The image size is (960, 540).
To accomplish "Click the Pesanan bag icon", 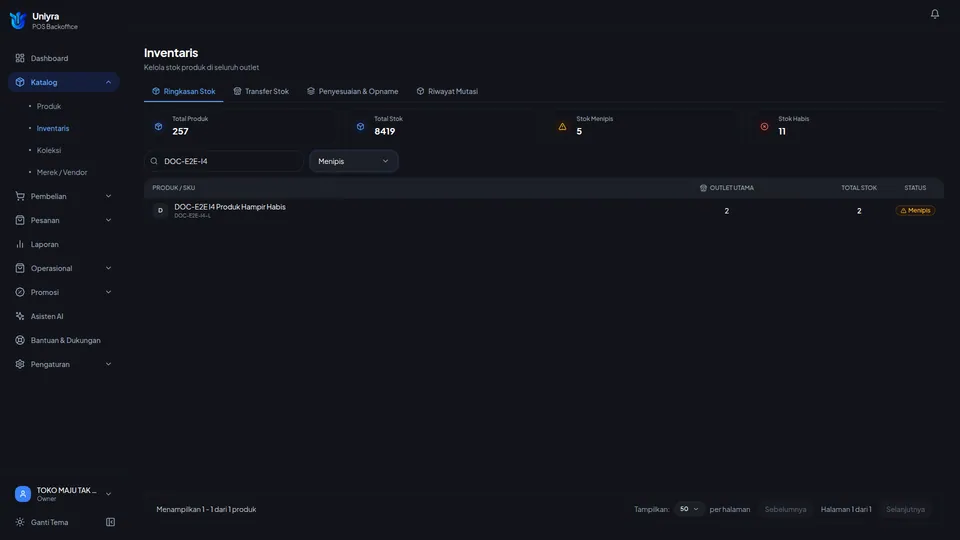I will click(x=20, y=220).
